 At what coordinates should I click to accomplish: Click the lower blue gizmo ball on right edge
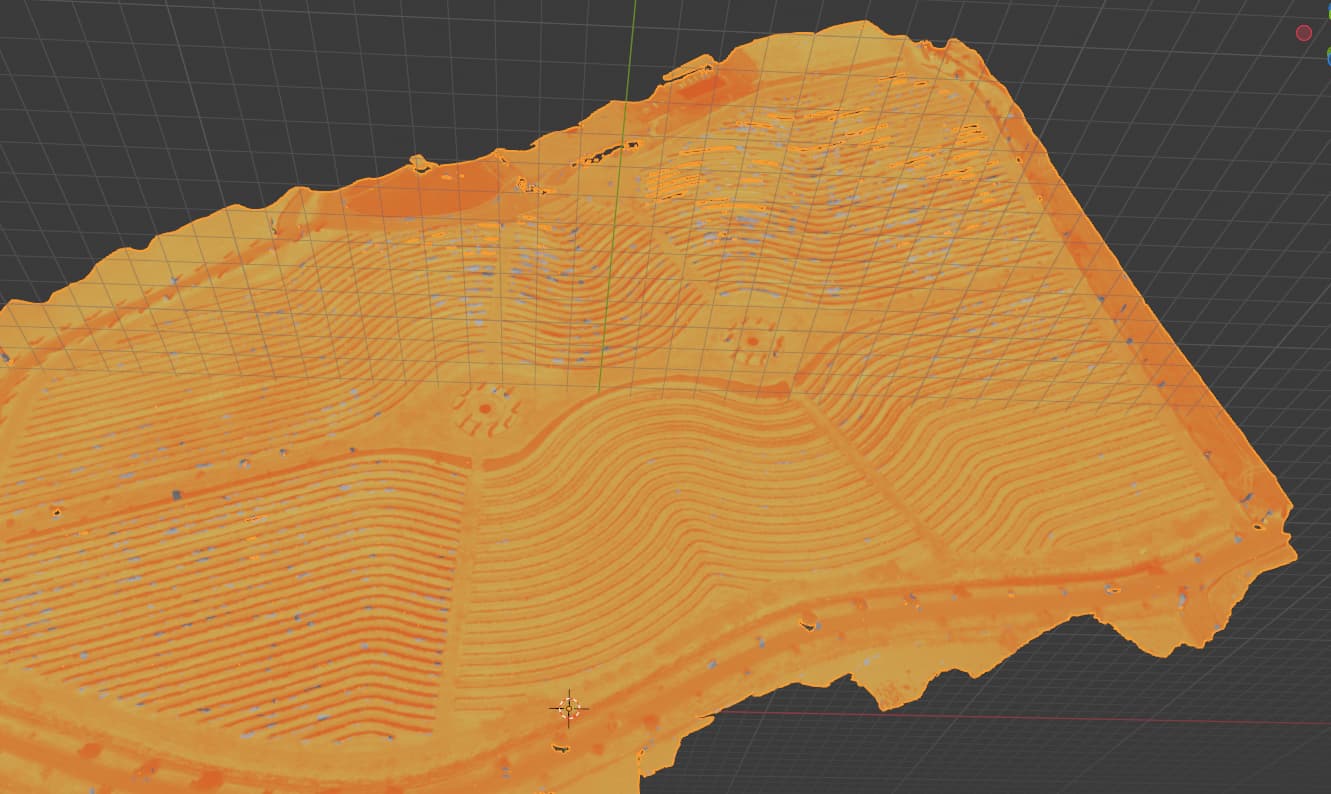click(x=1328, y=60)
